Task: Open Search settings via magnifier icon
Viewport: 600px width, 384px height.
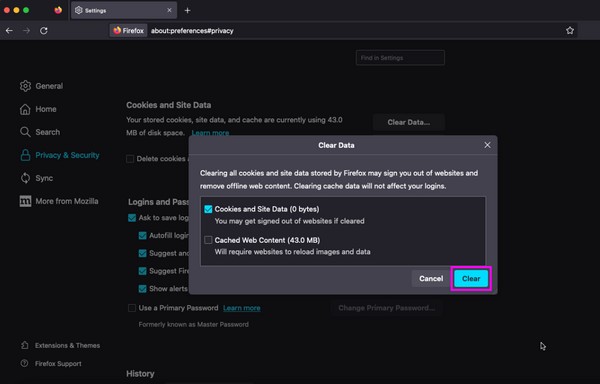Action: pos(25,132)
